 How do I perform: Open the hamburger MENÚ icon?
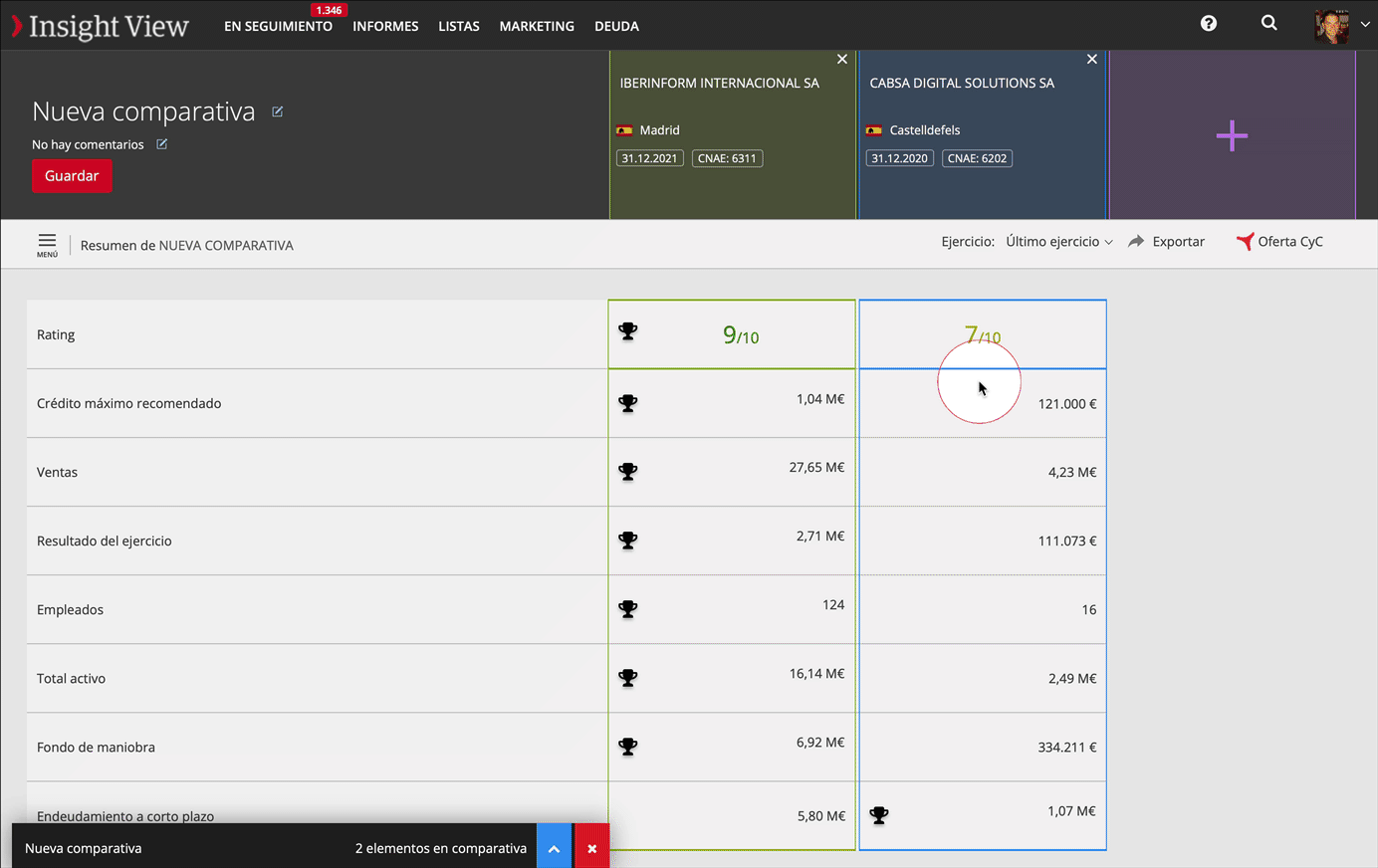(x=47, y=244)
